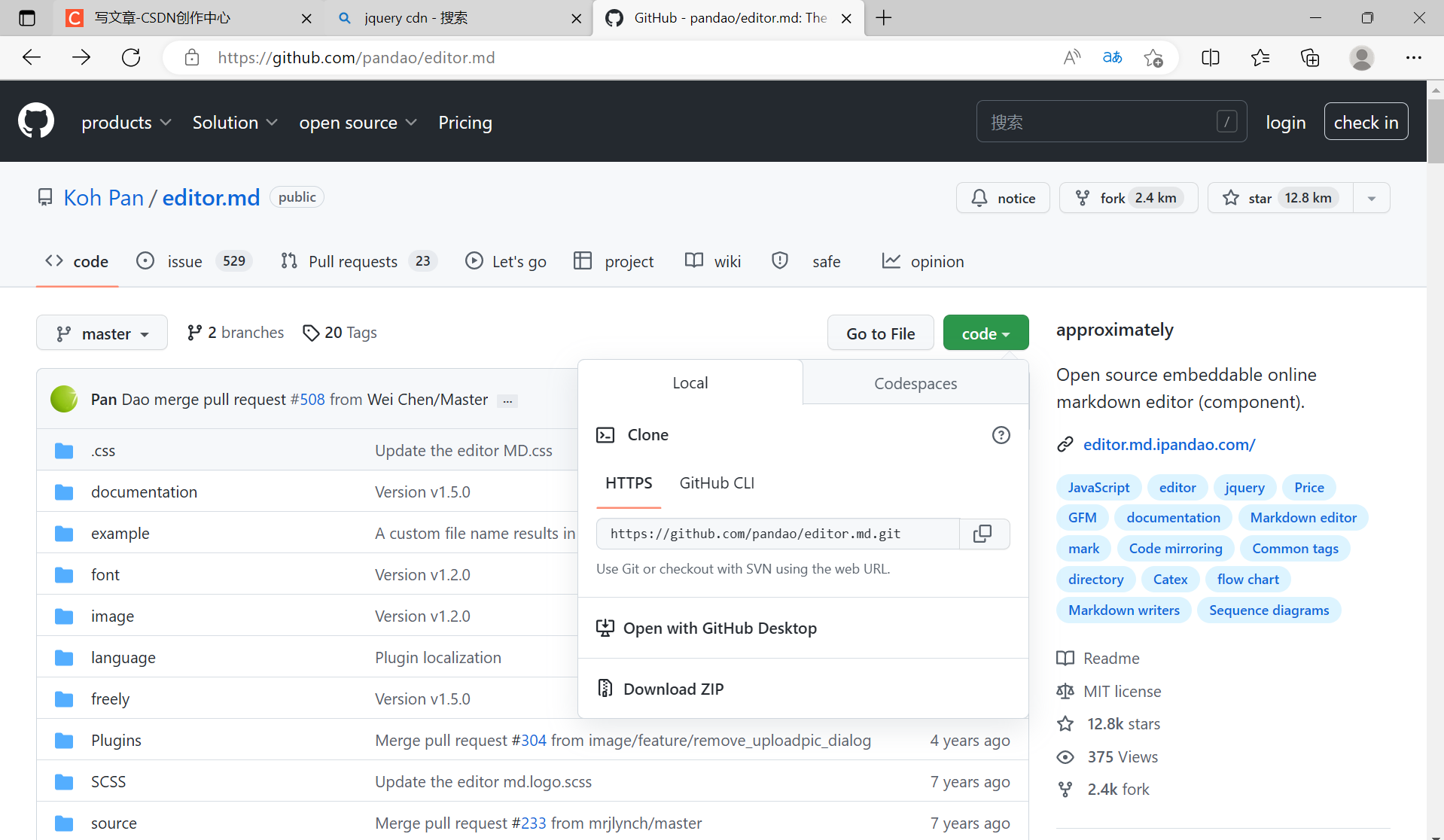Click the Go to File button

tap(881, 333)
